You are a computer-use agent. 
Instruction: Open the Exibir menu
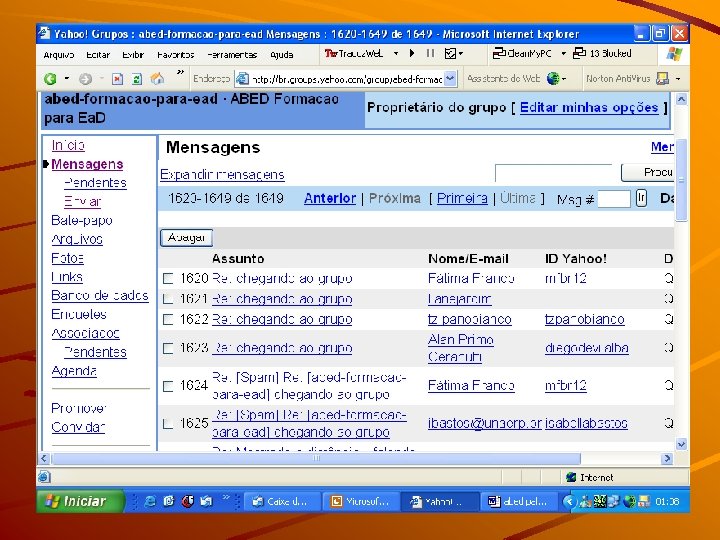point(133,55)
